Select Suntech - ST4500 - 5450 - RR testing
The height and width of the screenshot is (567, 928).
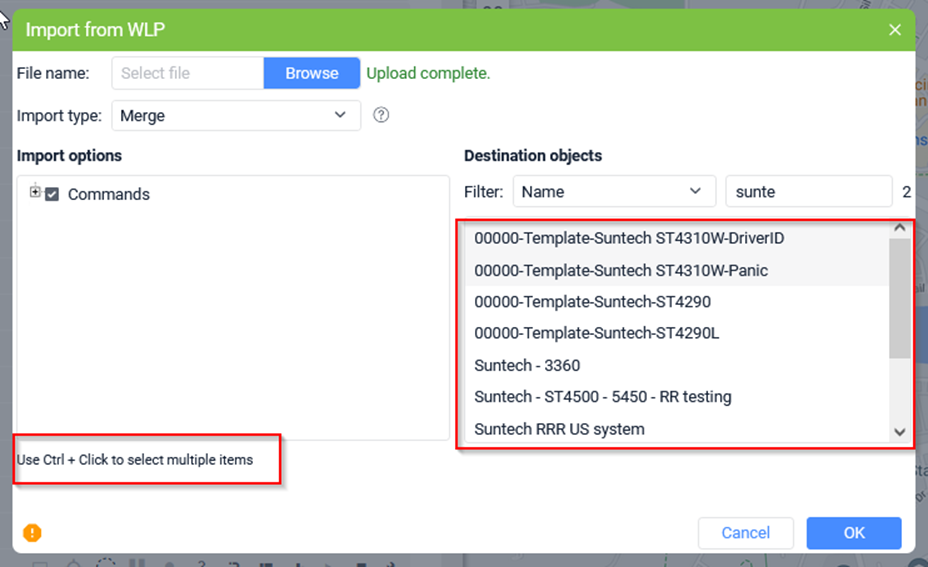tap(677, 397)
